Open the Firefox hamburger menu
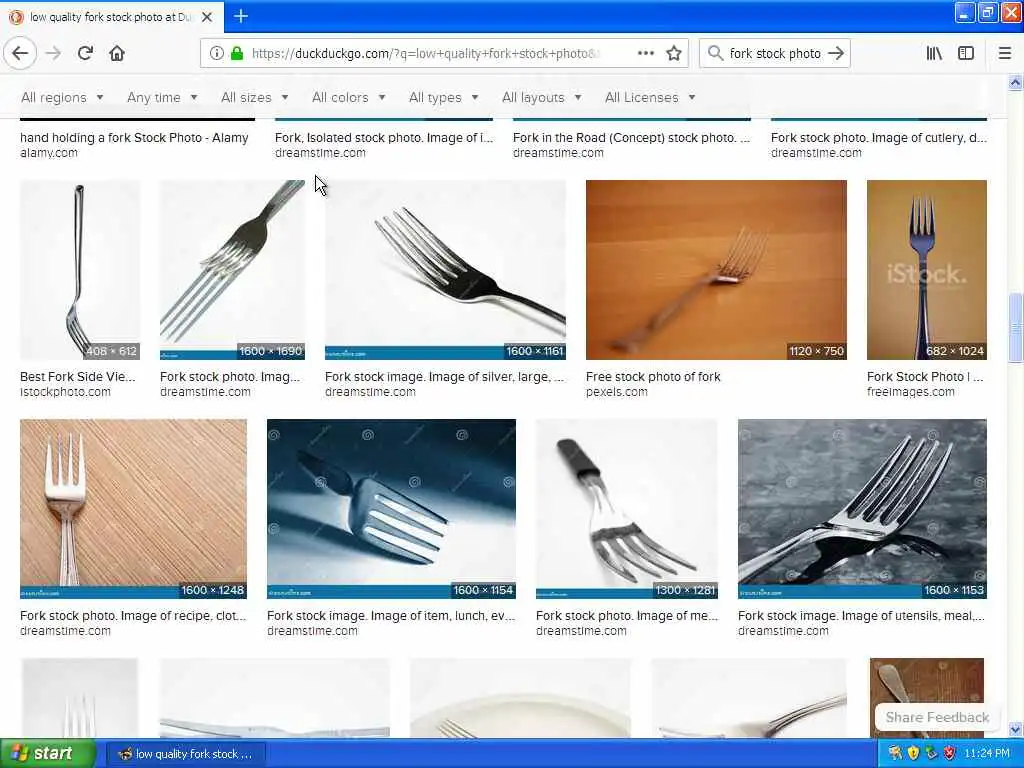 pos(1004,53)
